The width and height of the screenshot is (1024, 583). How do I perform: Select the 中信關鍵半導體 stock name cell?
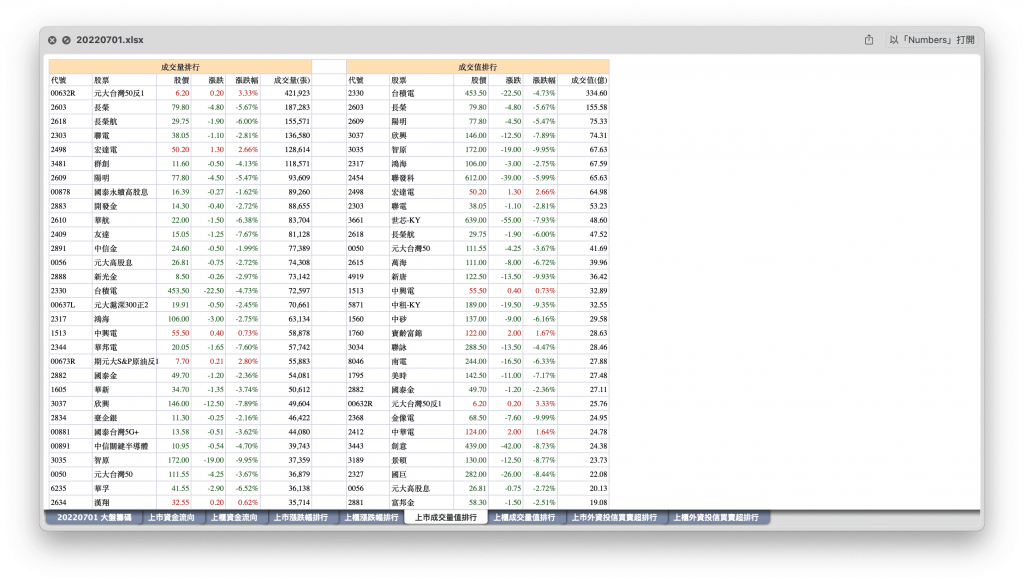124,446
